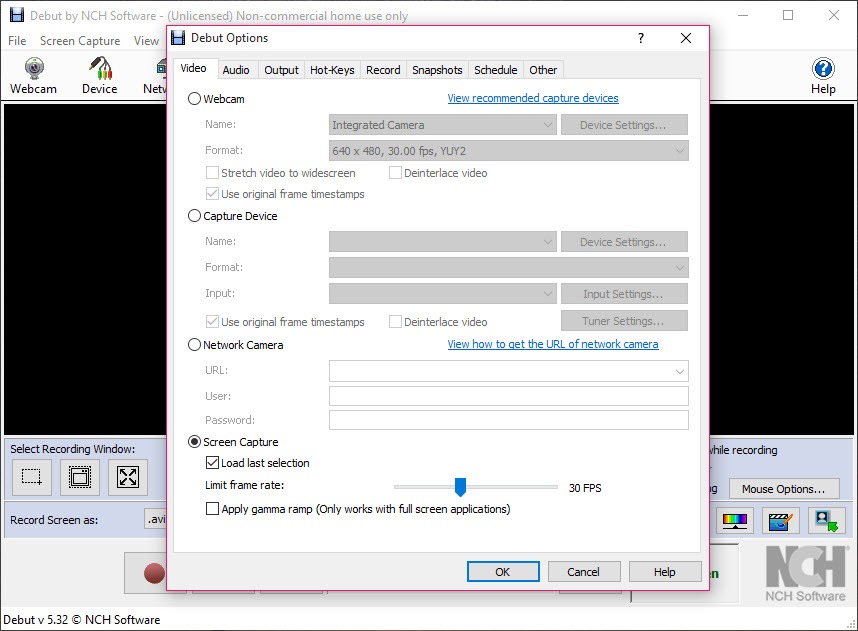Open the Integrated Camera name dropdown
858x631 pixels.
pyautogui.click(x=443, y=125)
